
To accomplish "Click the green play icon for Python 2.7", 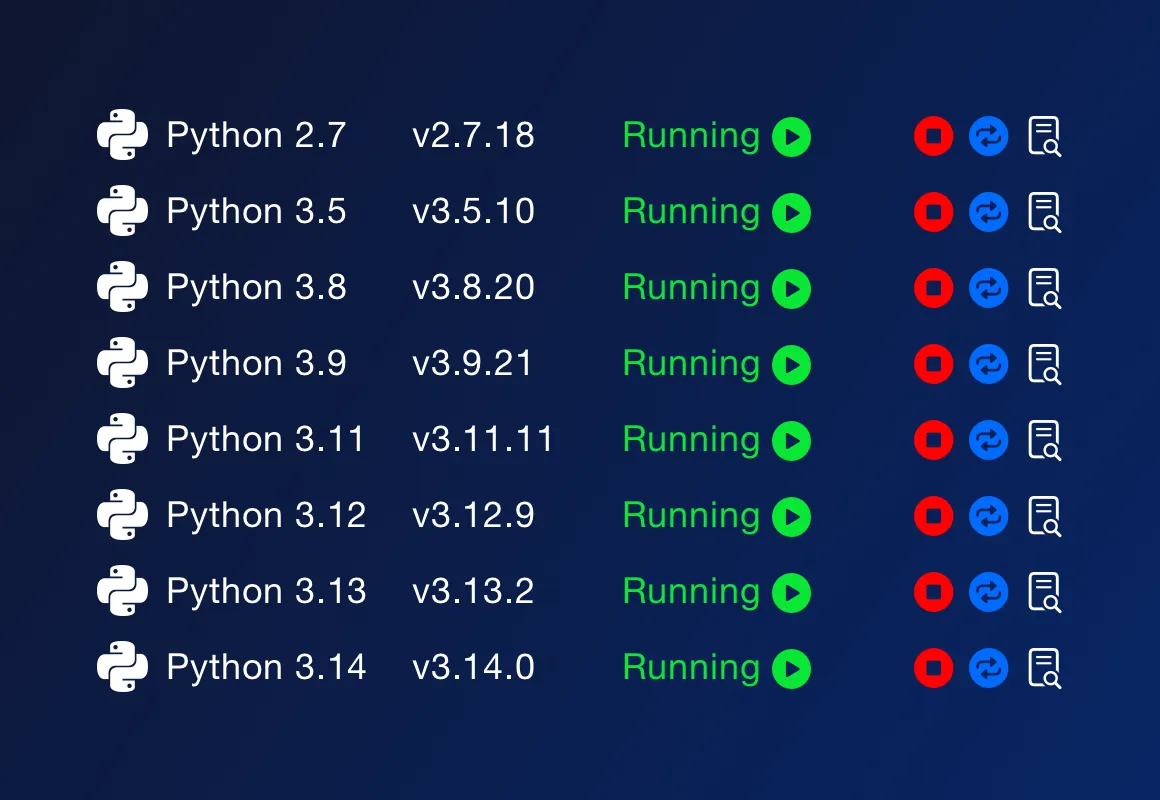I will [x=792, y=137].
